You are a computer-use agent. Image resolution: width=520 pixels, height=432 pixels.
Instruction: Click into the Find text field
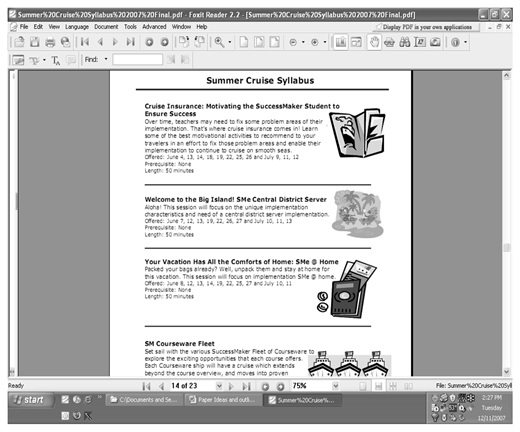click(137, 60)
